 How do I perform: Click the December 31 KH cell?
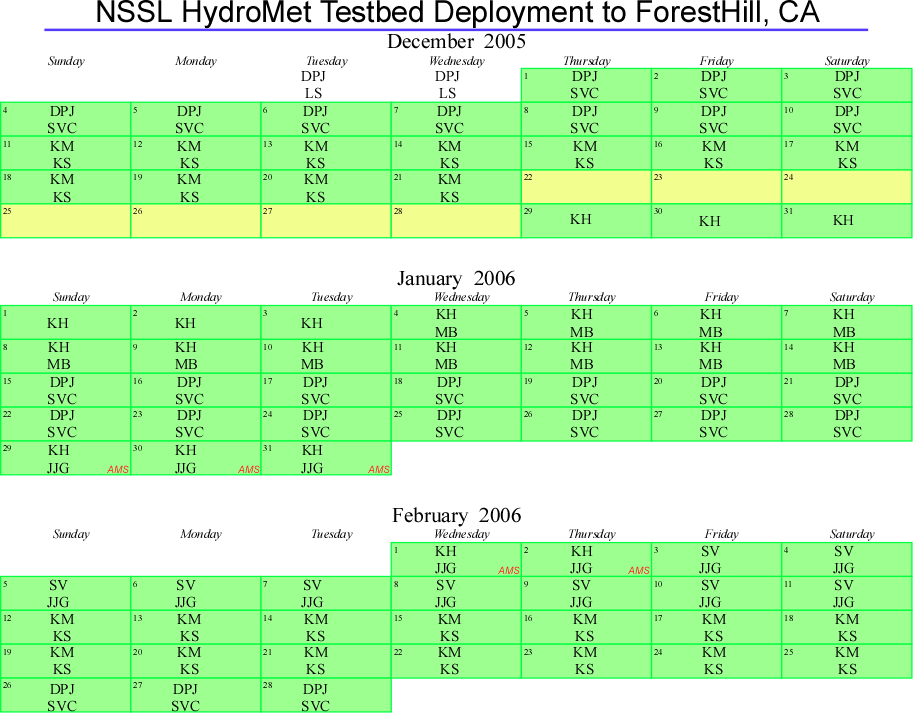click(846, 222)
